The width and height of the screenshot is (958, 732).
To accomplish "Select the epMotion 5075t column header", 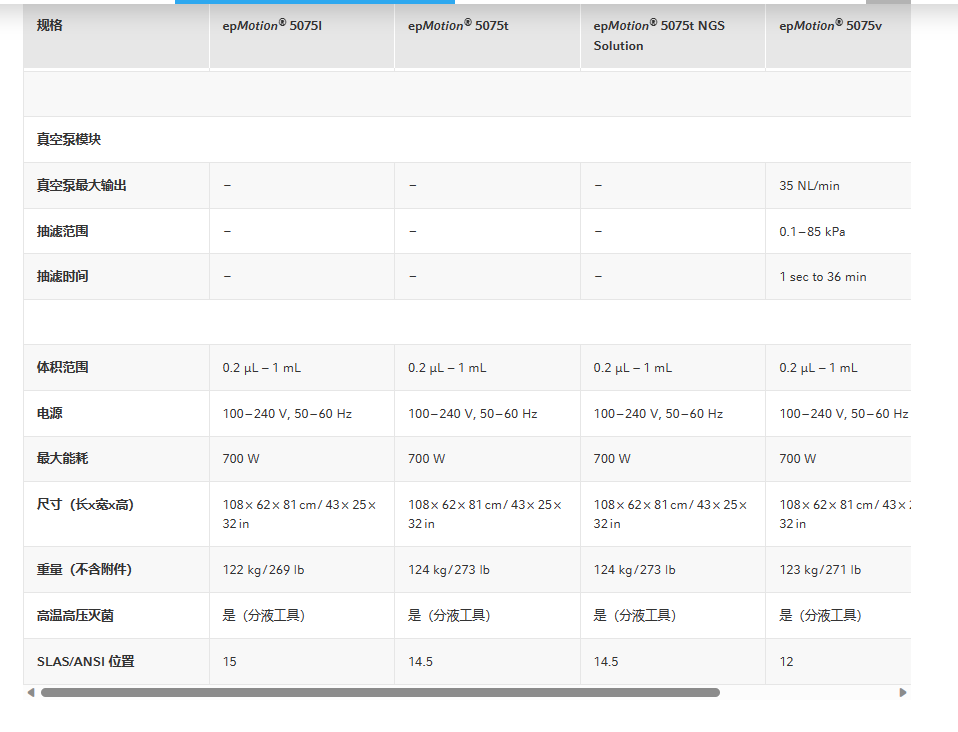I will tap(488, 35).
